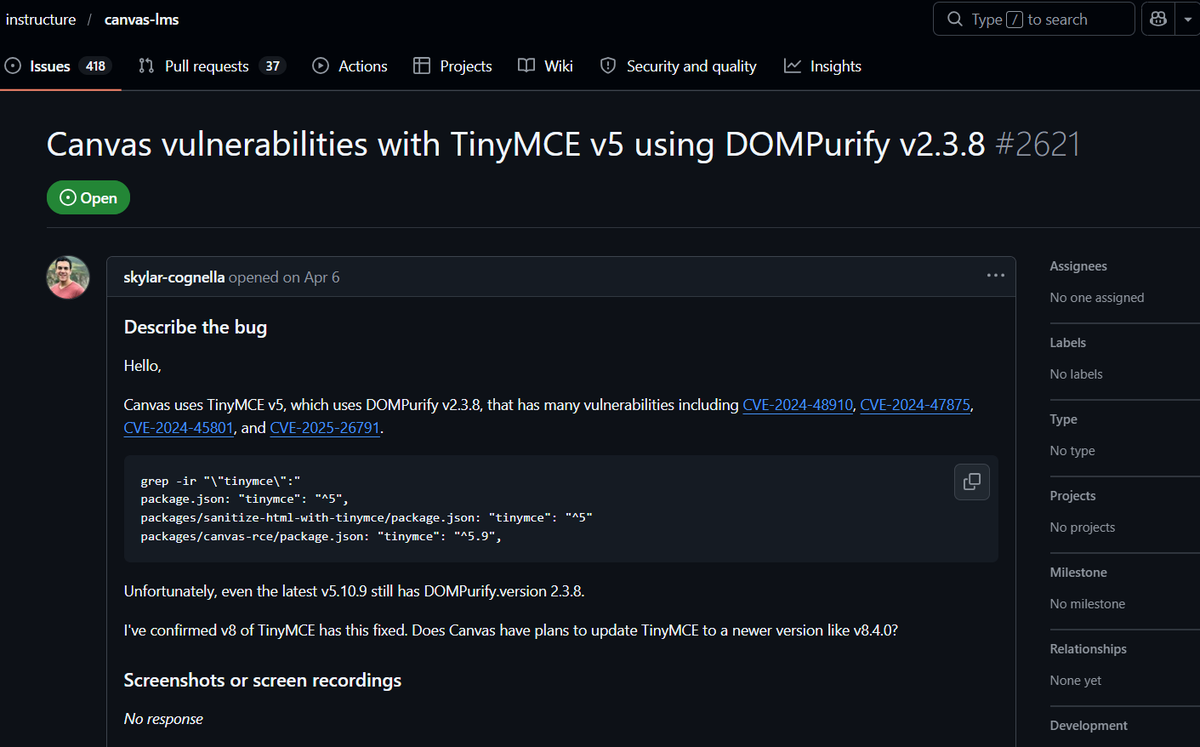The image size is (1200, 747).
Task: Click the Relationships sidebar heading
Action: tap(1088, 649)
